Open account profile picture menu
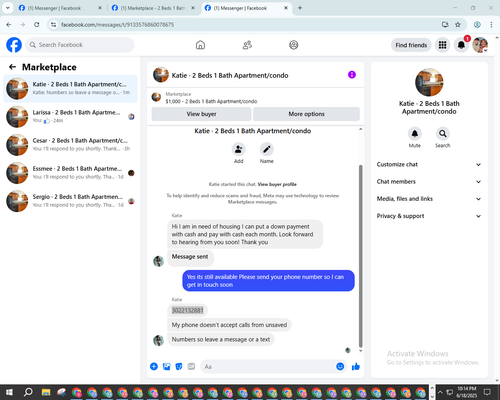This screenshot has width=500, height=400. [x=480, y=45]
